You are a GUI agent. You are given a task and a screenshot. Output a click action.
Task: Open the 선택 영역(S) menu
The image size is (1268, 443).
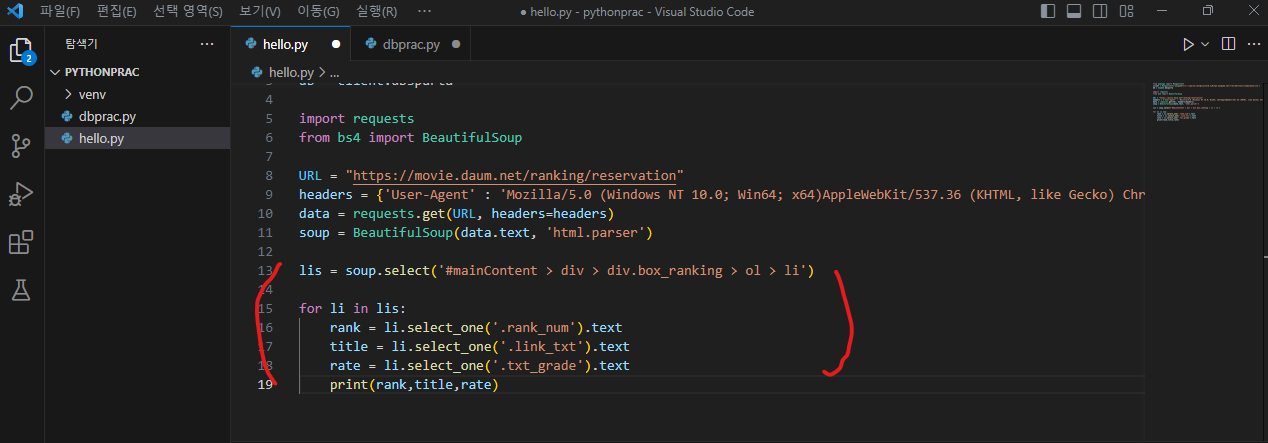click(x=188, y=12)
